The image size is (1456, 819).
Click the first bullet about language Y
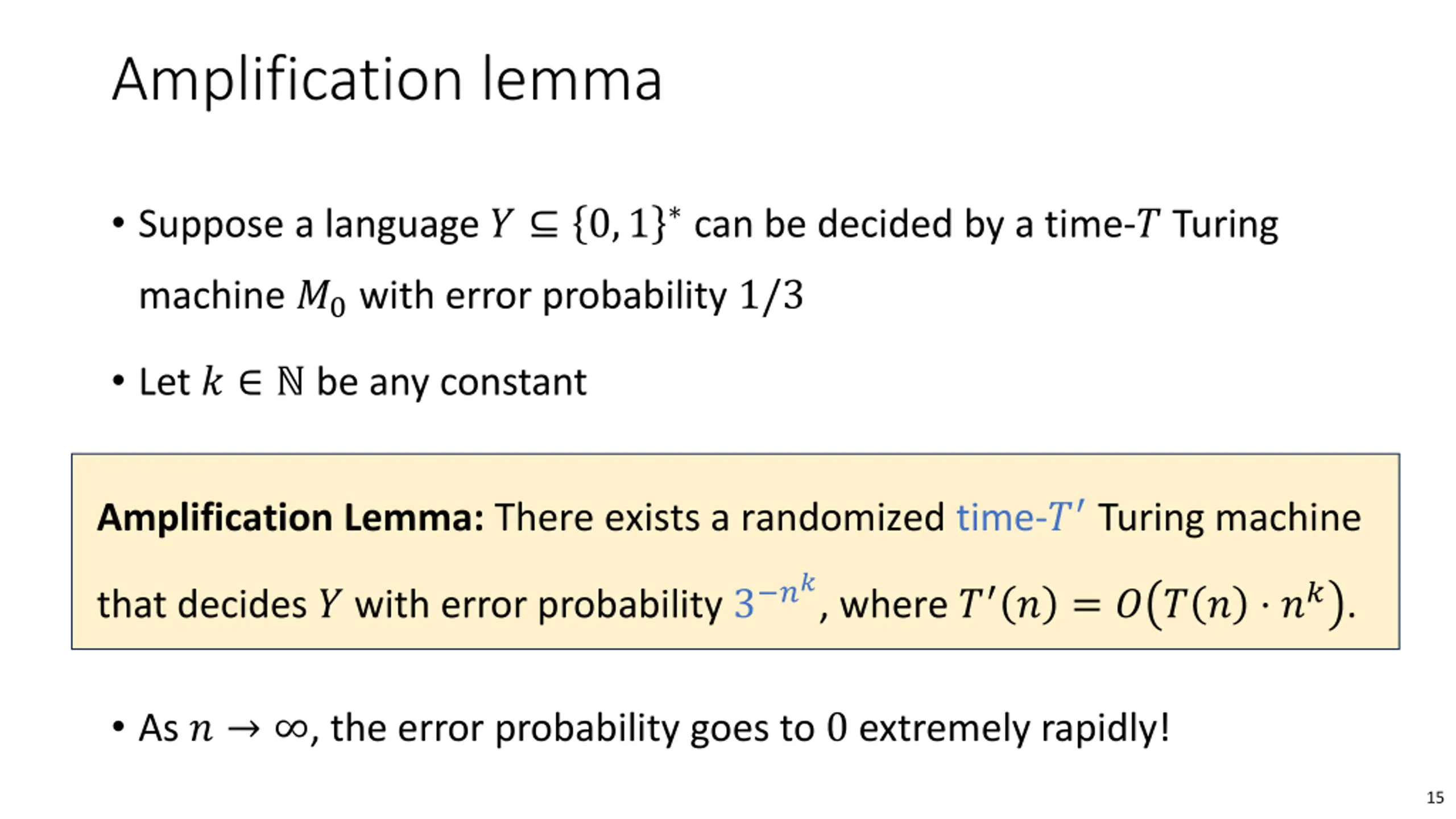click(695, 259)
